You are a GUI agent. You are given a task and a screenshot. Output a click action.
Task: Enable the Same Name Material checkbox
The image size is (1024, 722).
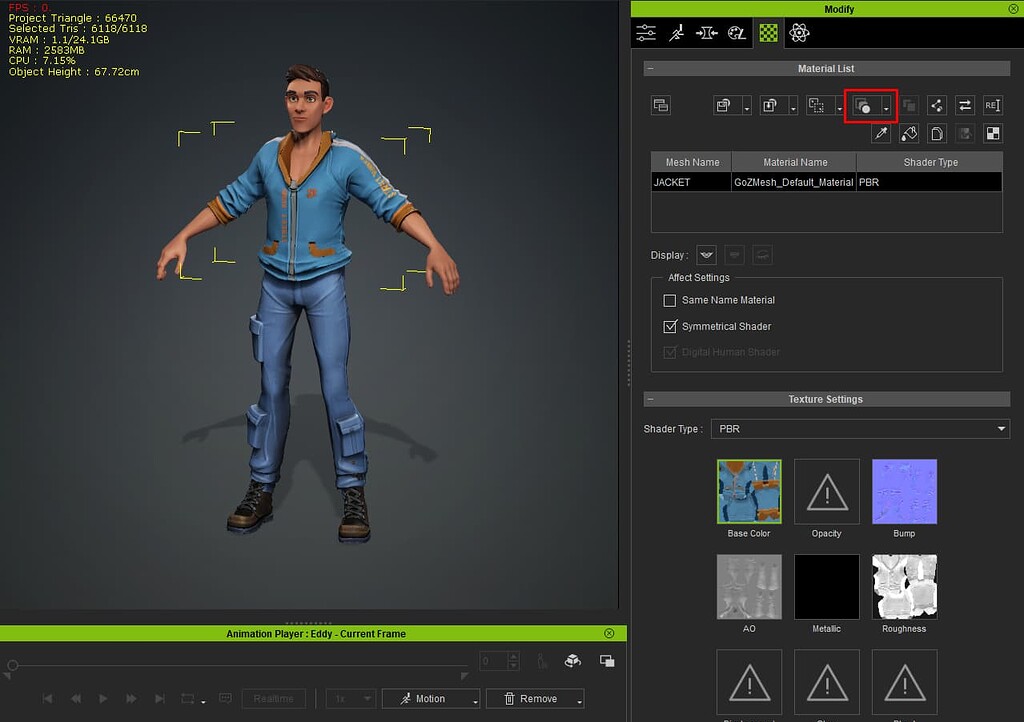pyautogui.click(x=669, y=300)
